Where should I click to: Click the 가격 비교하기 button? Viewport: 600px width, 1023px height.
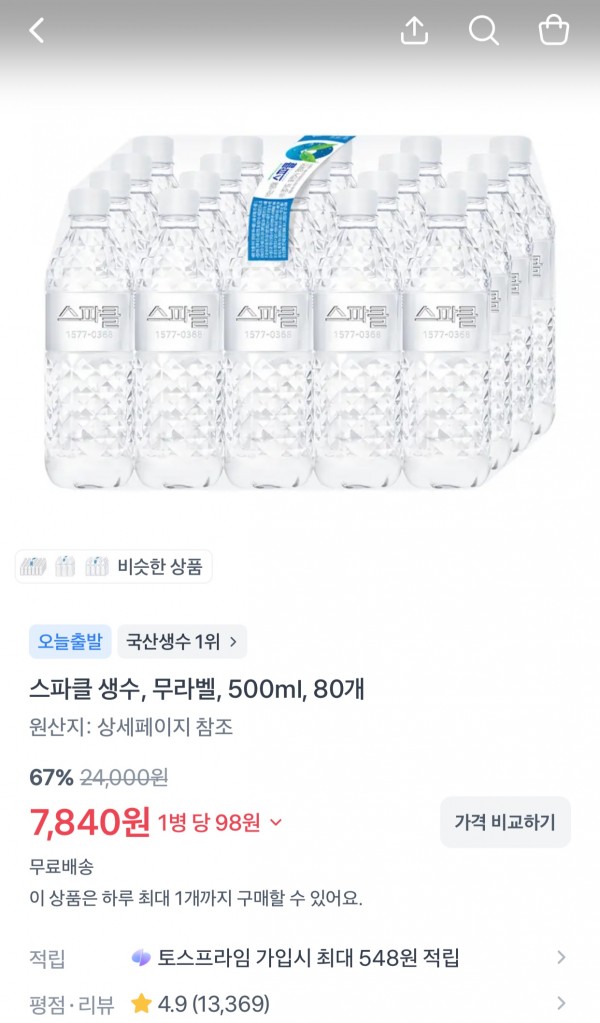click(x=505, y=822)
